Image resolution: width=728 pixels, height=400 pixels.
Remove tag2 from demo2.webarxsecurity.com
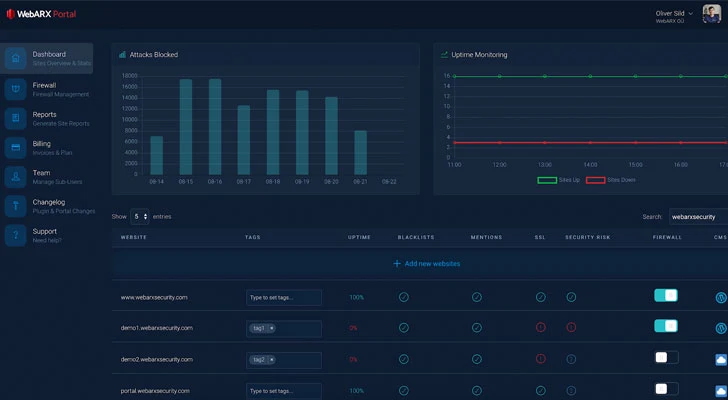click(272, 360)
